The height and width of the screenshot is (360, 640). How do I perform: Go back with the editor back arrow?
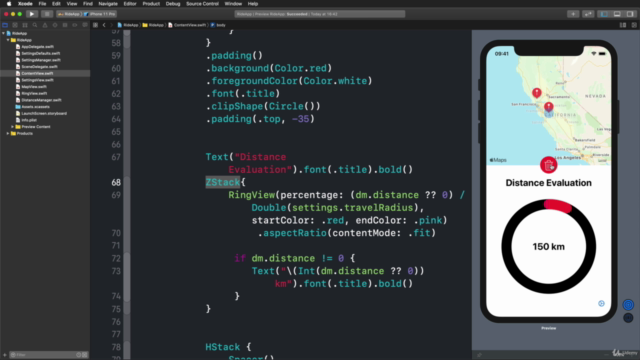pos(104,25)
